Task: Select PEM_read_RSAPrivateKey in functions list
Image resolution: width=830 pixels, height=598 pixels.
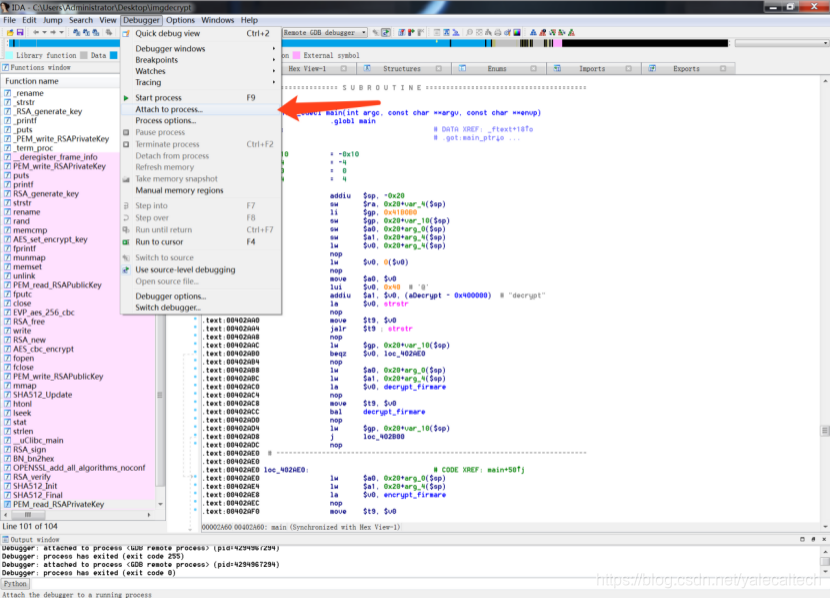Action: tap(58, 505)
